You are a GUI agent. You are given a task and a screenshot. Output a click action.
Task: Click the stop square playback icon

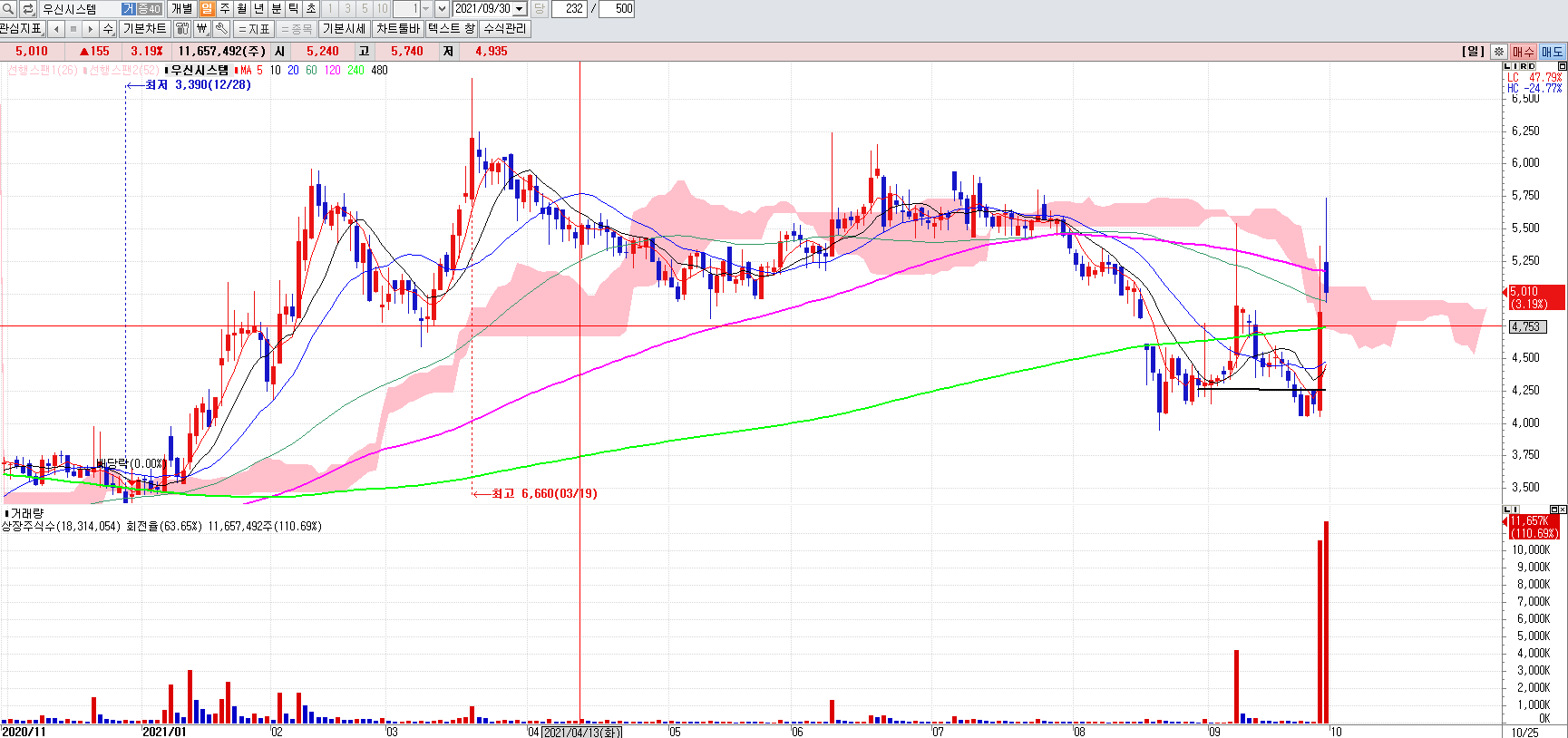(73, 29)
